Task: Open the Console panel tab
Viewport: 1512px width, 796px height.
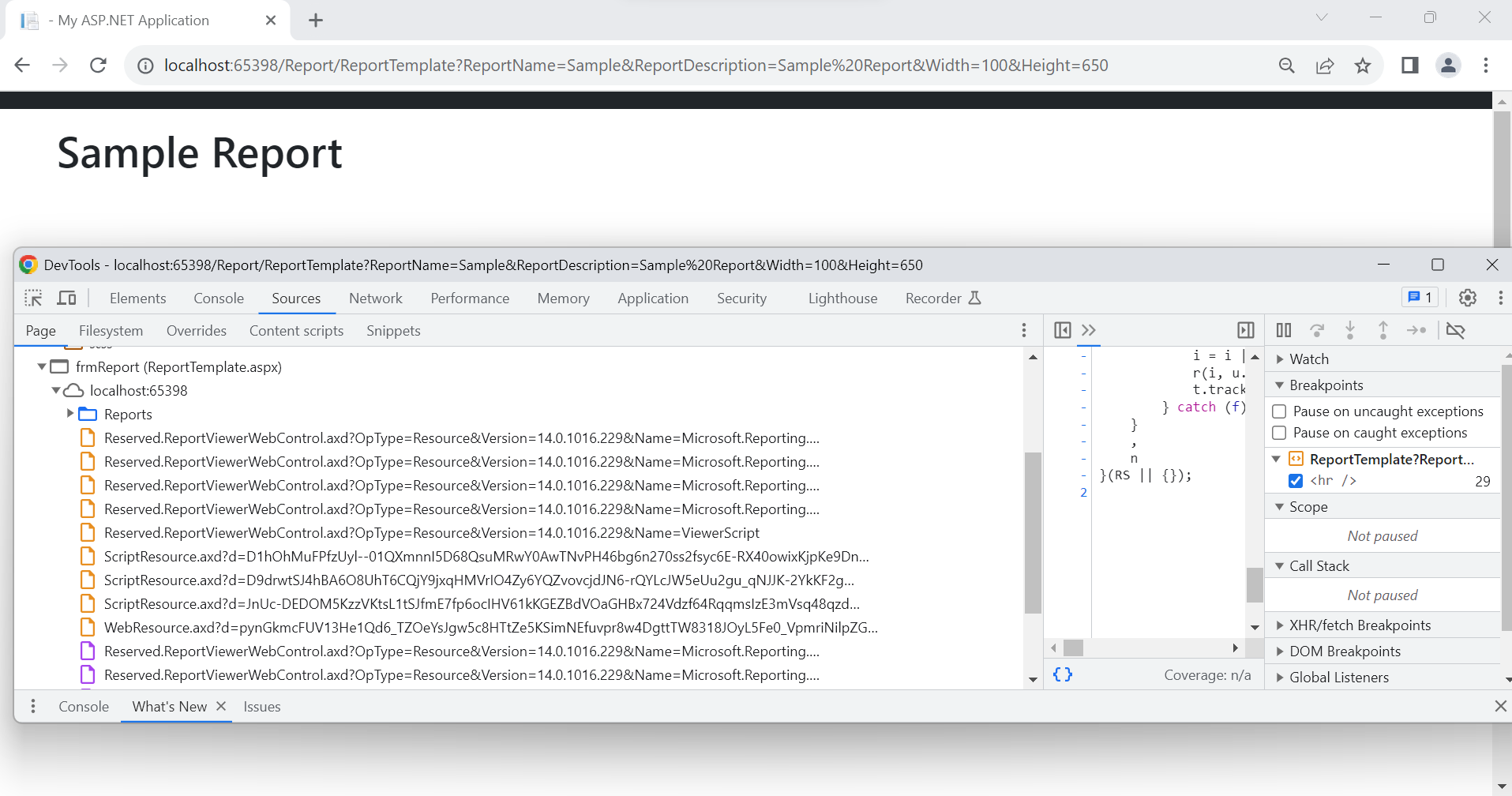Action: (x=219, y=298)
